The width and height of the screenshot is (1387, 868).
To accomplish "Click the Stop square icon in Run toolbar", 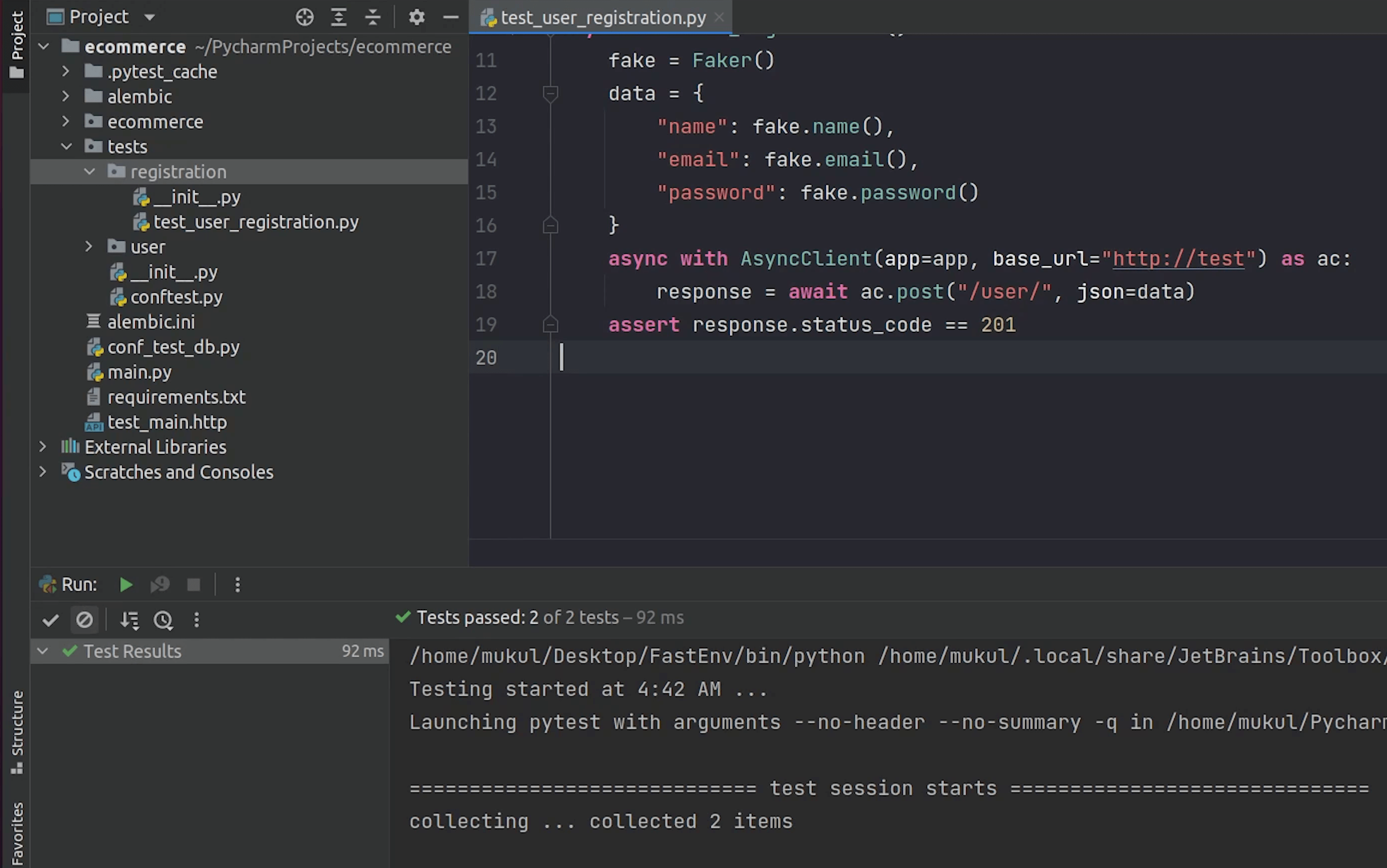I will click(x=194, y=584).
